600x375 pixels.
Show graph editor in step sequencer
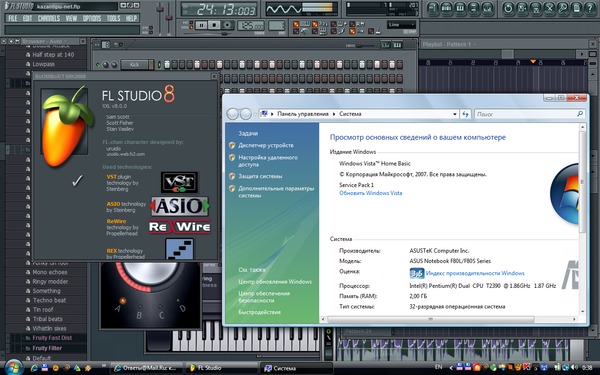click(385, 45)
